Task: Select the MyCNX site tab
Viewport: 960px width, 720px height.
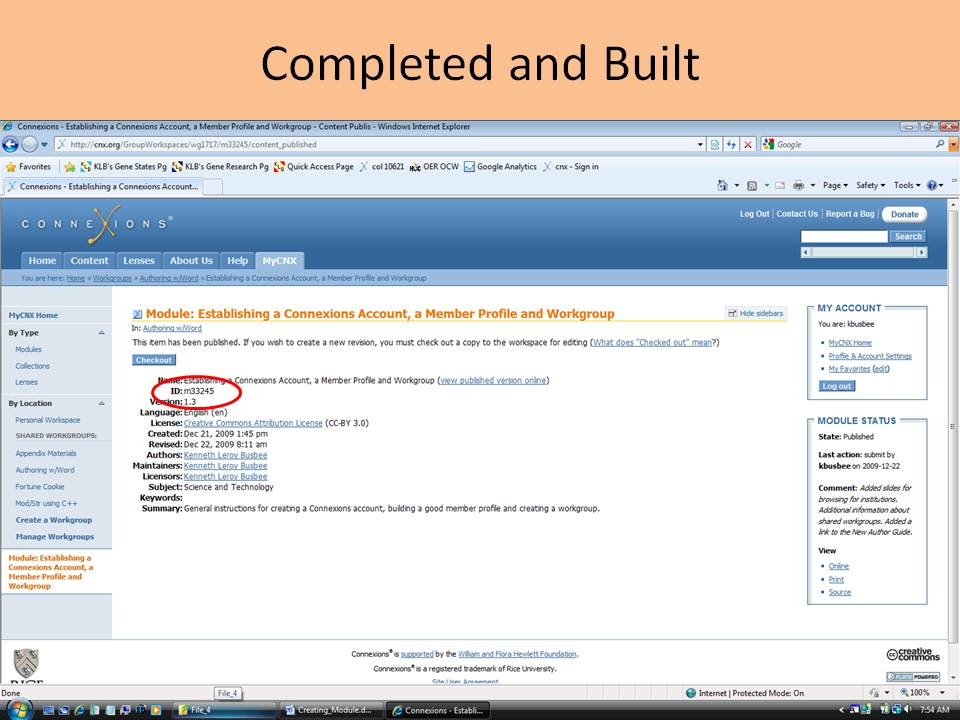Action: 280,261
